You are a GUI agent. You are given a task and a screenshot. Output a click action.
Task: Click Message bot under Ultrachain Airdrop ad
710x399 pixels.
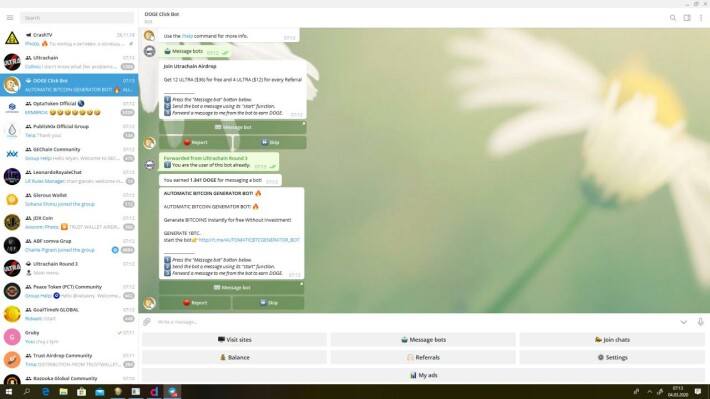[232, 127]
